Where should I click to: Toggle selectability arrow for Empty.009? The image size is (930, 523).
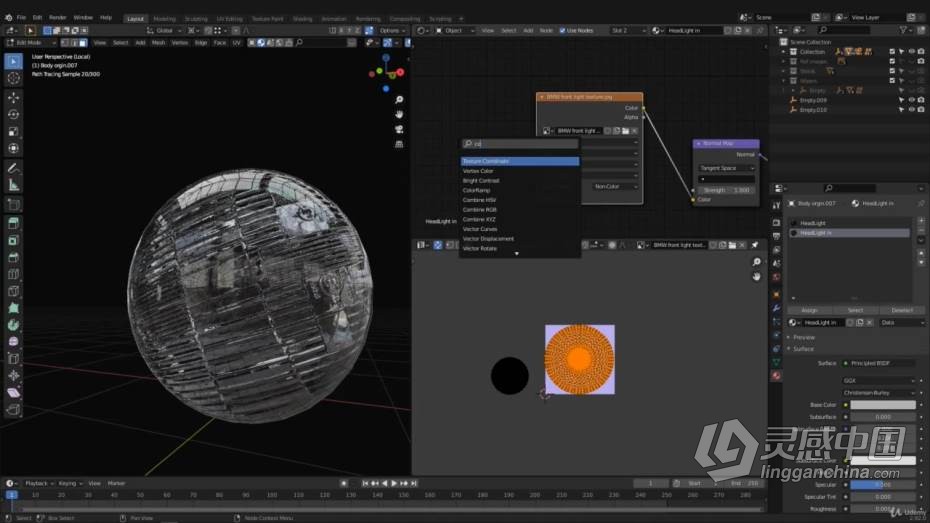[902, 100]
